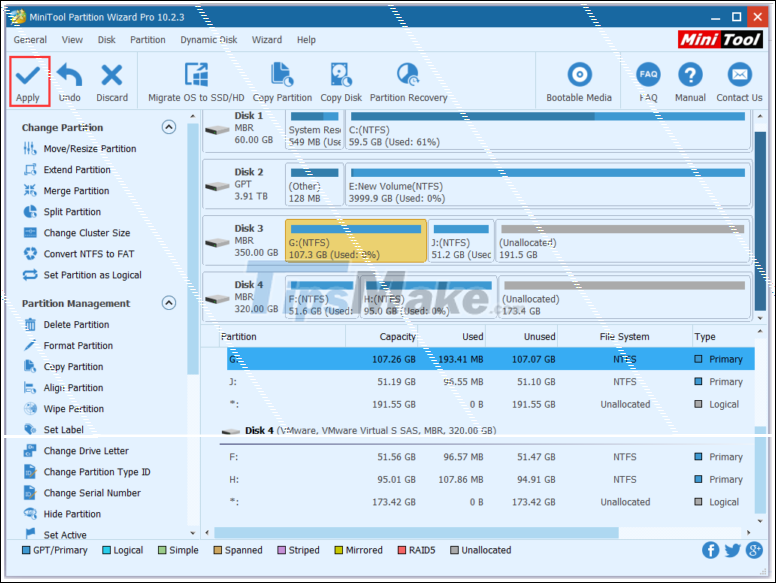Open MiniTool Twitter page
The width and height of the screenshot is (776, 583).
(732, 550)
